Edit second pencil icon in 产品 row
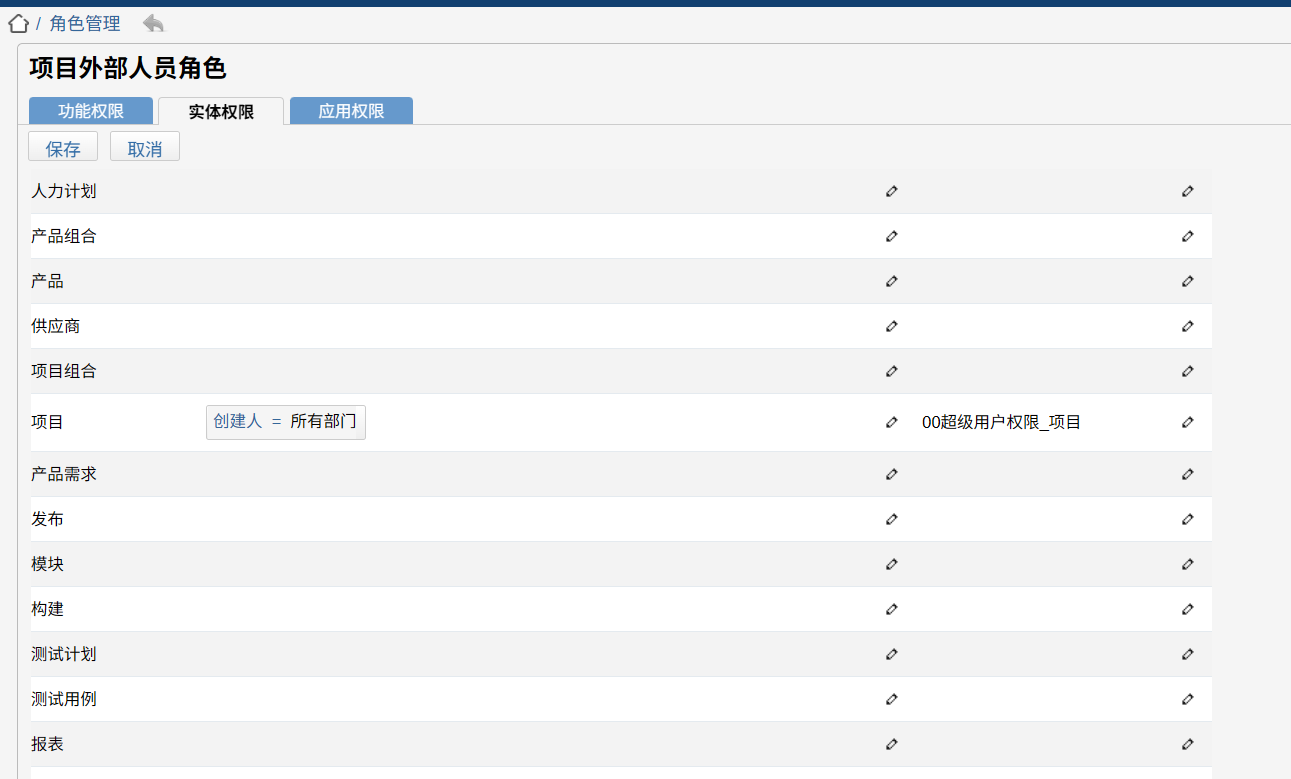1291x779 pixels. (1188, 282)
